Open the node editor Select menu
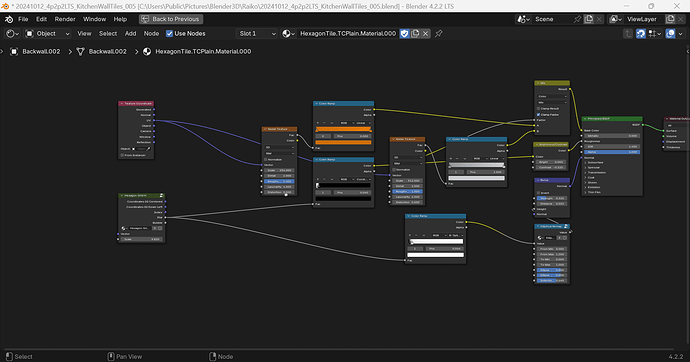This screenshot has width=690, height=362. point(108,33)
